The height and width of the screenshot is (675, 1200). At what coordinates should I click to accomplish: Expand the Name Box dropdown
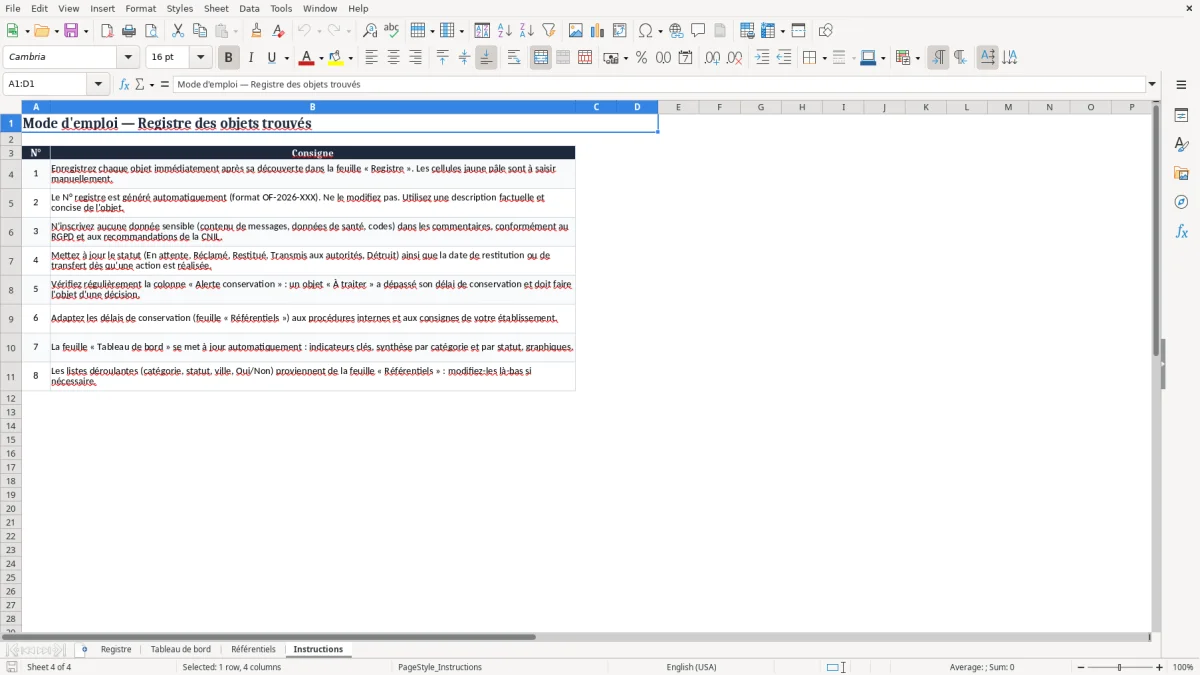(x=99, y=84)
